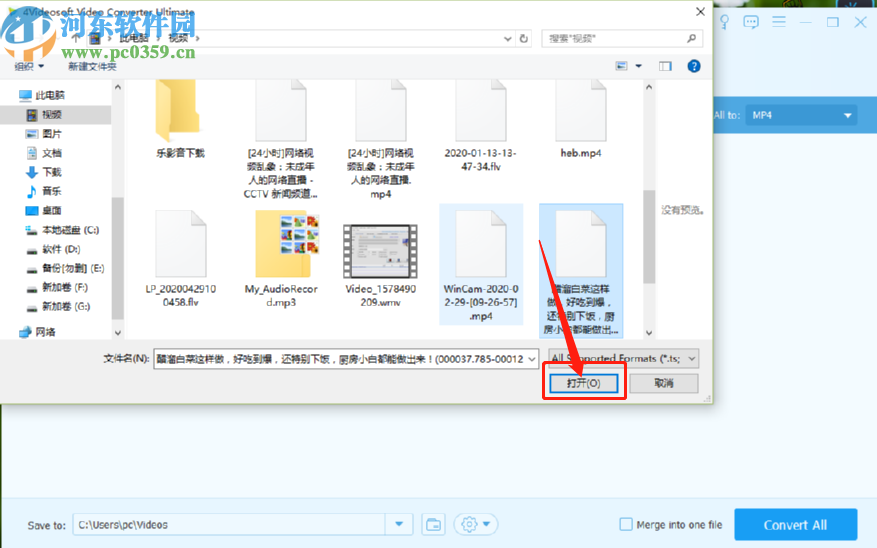Viewport: 877px width, 548px height.
Task: Click the Save to path field
Action: (229, 525)
